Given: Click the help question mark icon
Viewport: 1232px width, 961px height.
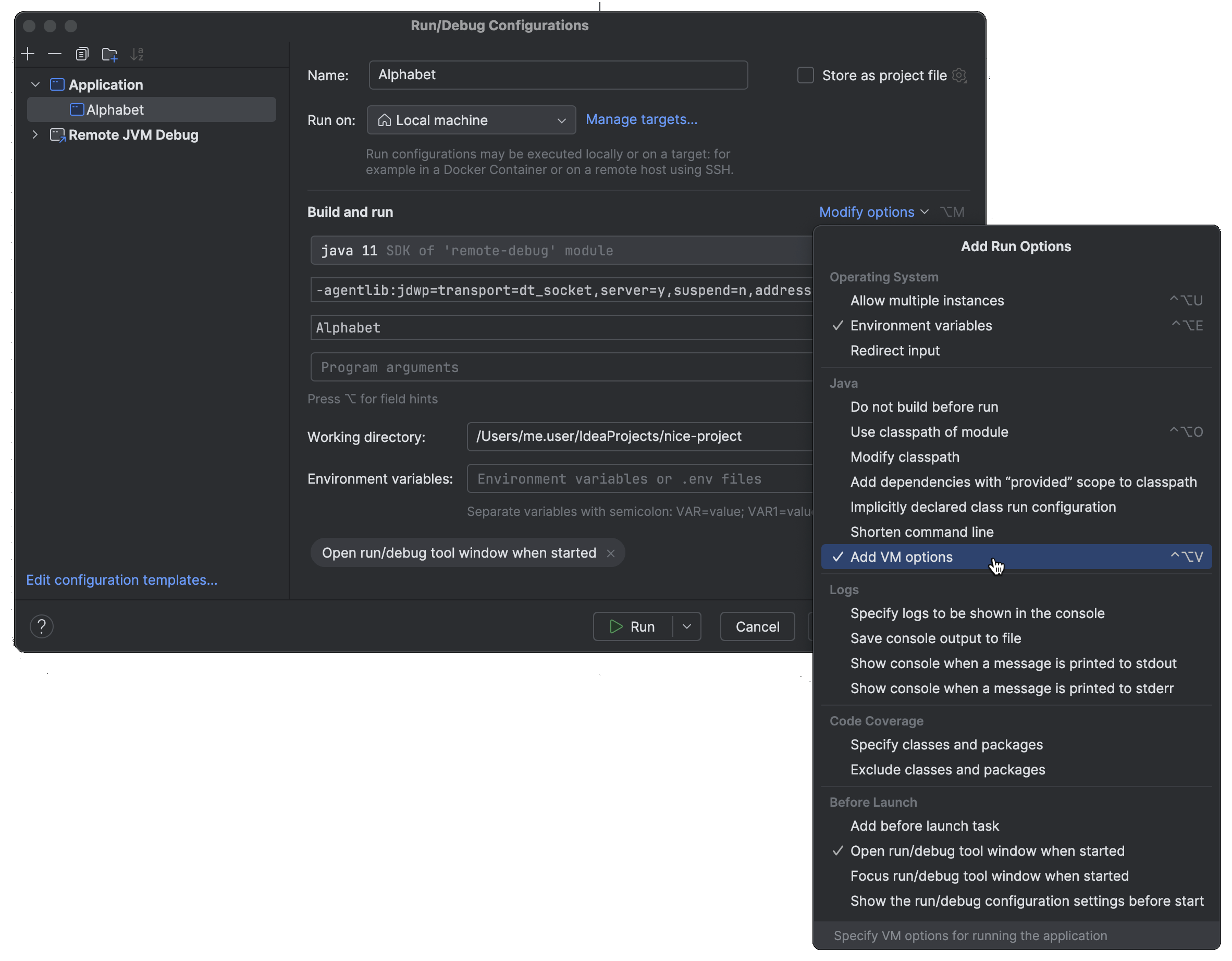Looking at the screenshot, I should [x=41, y=626].
